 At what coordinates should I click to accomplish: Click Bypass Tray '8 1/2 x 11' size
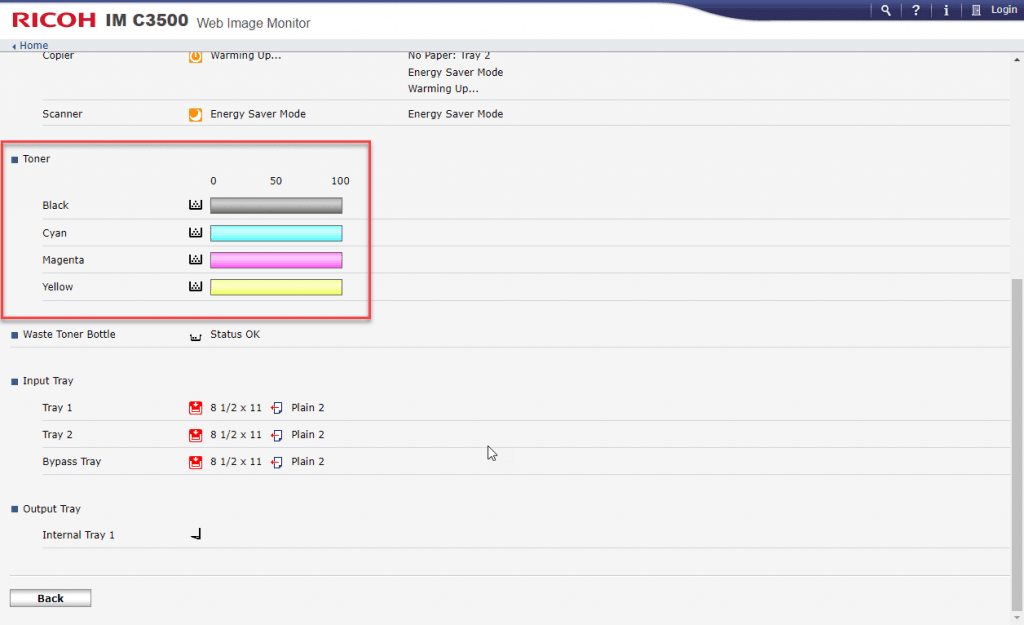pos(236,461)
